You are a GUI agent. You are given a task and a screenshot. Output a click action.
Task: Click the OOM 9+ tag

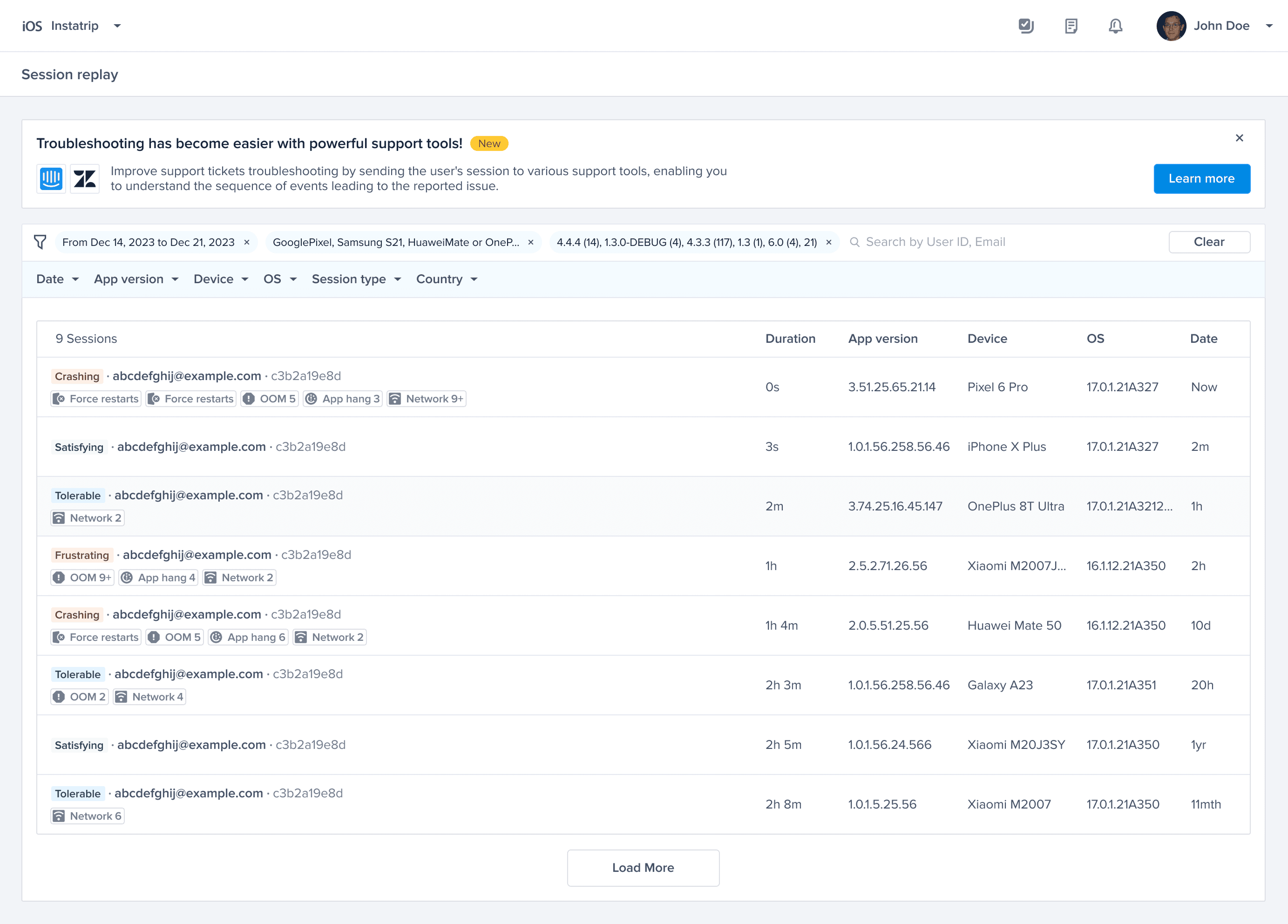(82, 577)
